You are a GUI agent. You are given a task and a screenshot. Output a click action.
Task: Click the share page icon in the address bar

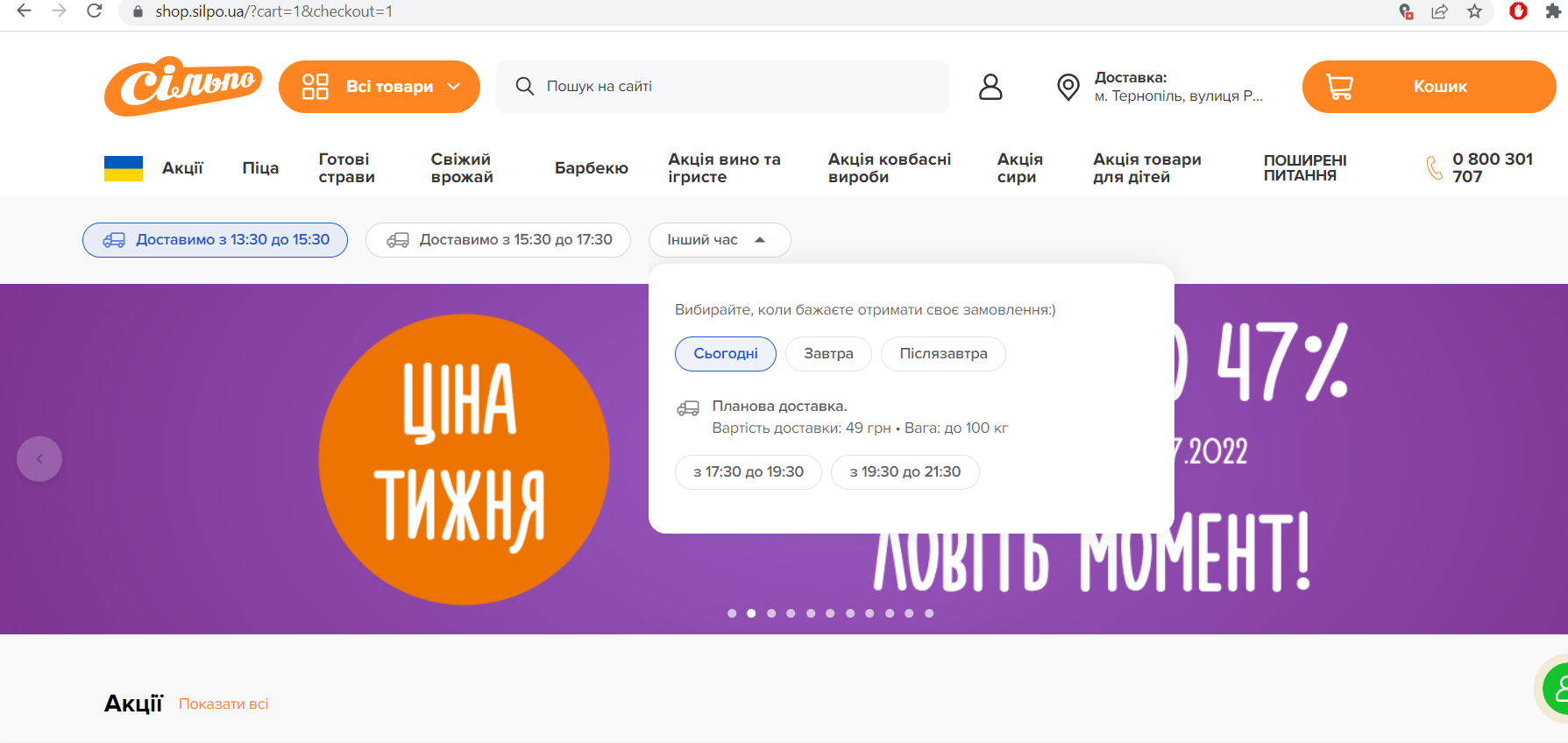pyautogui.click(x=1439, y=11)
